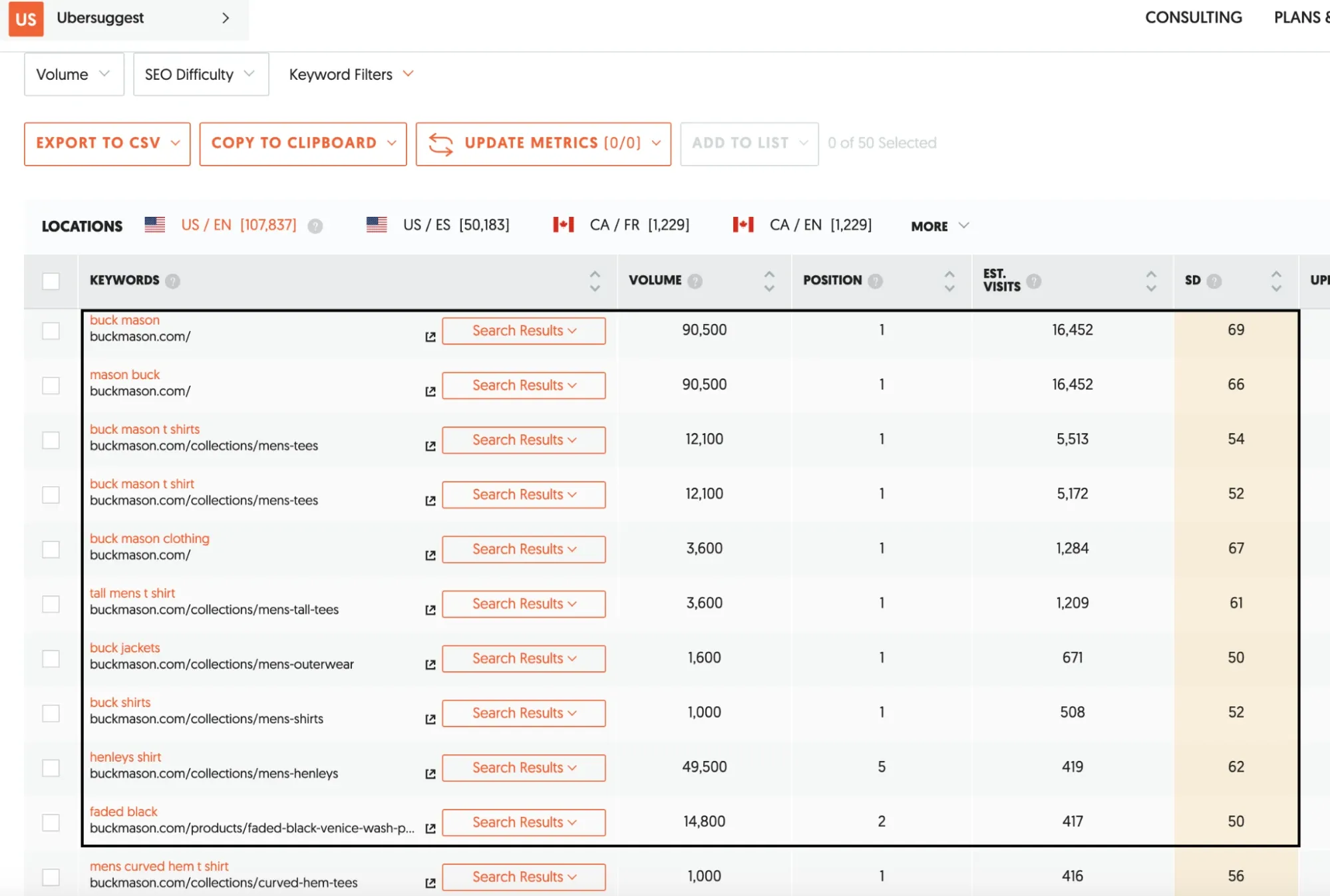Expand Search Results for faded black row
This screenshot has width=1330, height=896.
(x=524, y=822)
